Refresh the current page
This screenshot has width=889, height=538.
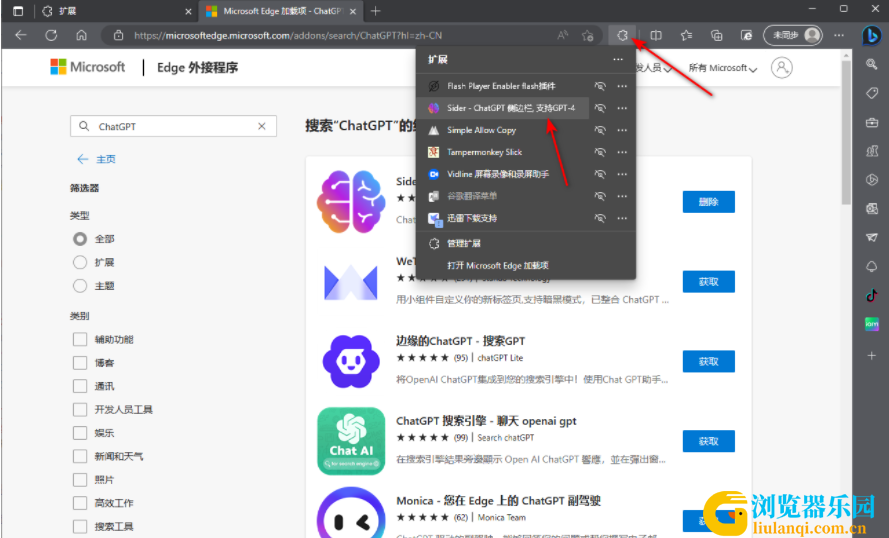pos(51,35)
